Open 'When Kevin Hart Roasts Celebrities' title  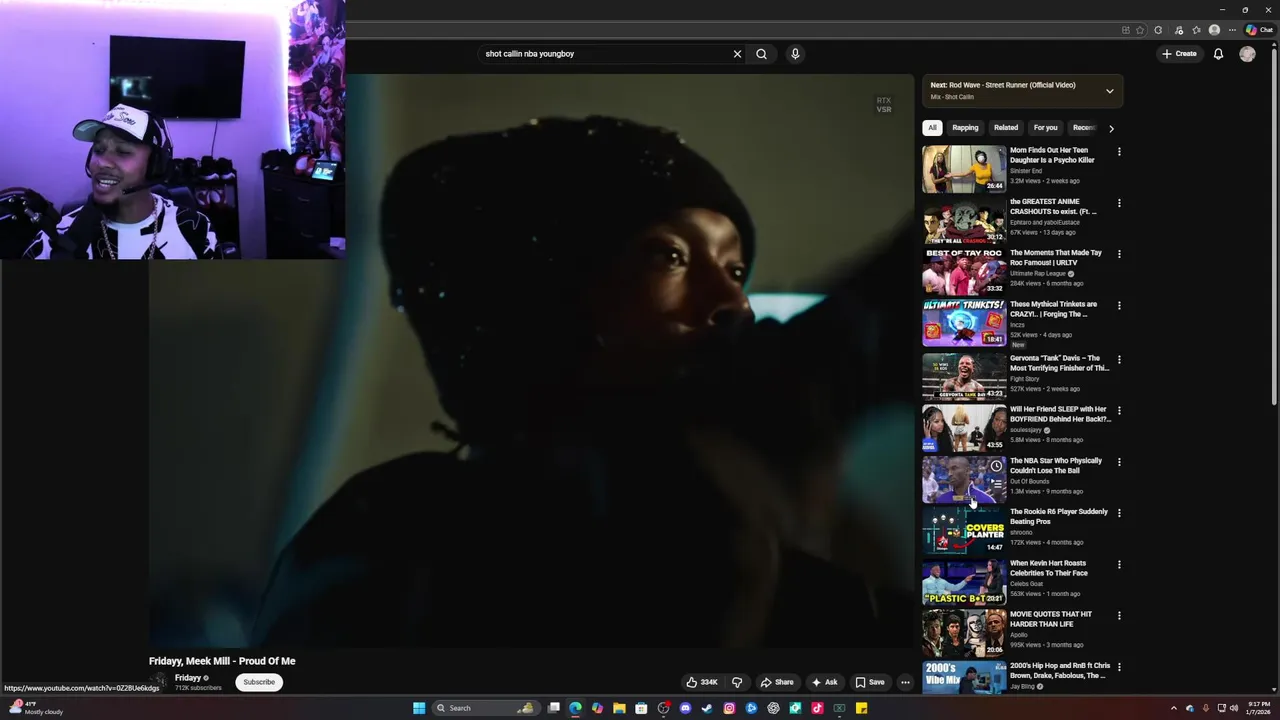tap(1048, 568)
